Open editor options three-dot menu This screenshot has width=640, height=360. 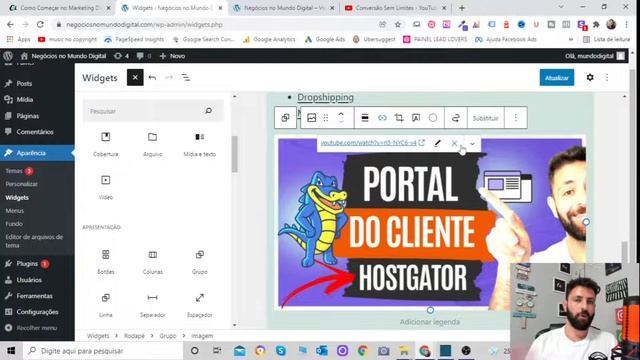click(x=607, y=78)
